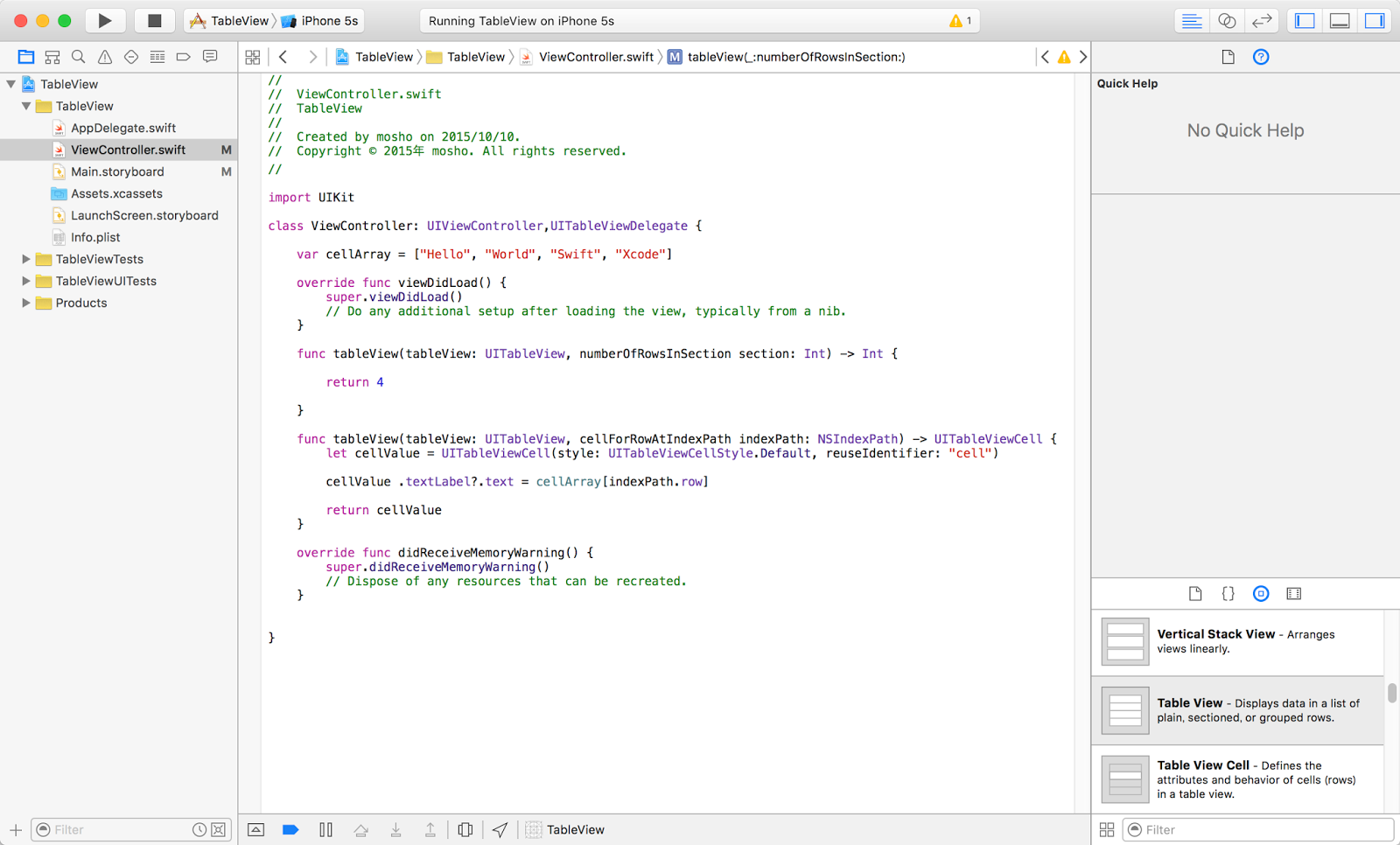The image size is (1400, 845).
Task: Select Vertical Stack View object
Action: pos(1238,642)
